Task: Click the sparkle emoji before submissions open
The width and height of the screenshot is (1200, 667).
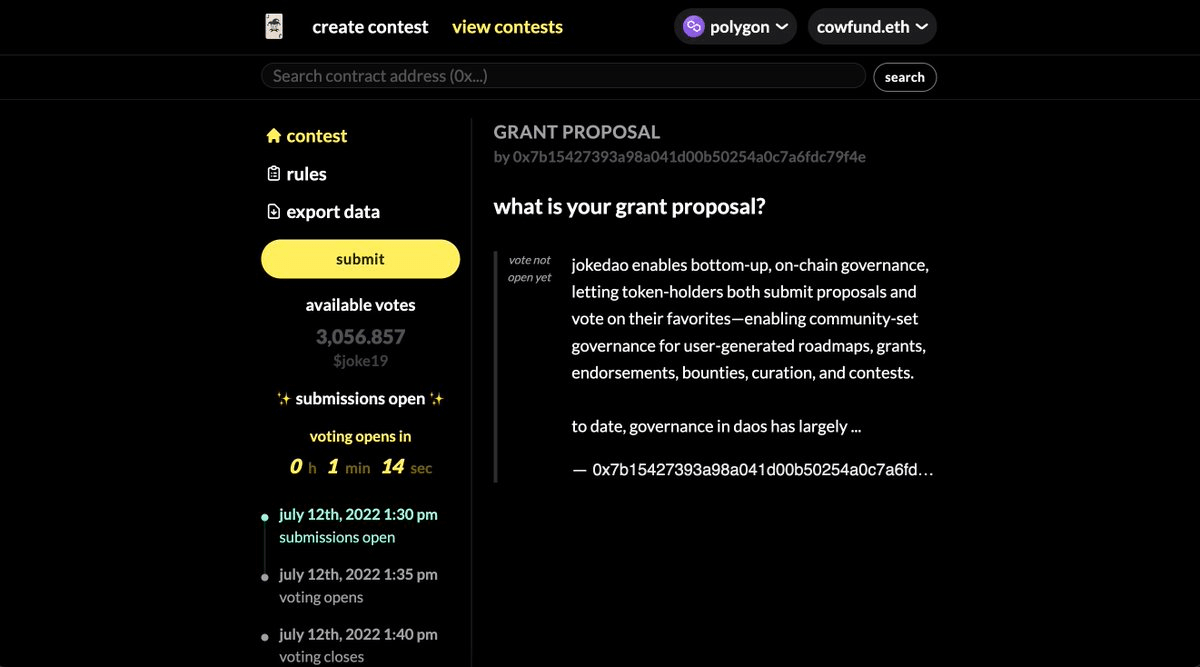Action: (x=284, y=399)
